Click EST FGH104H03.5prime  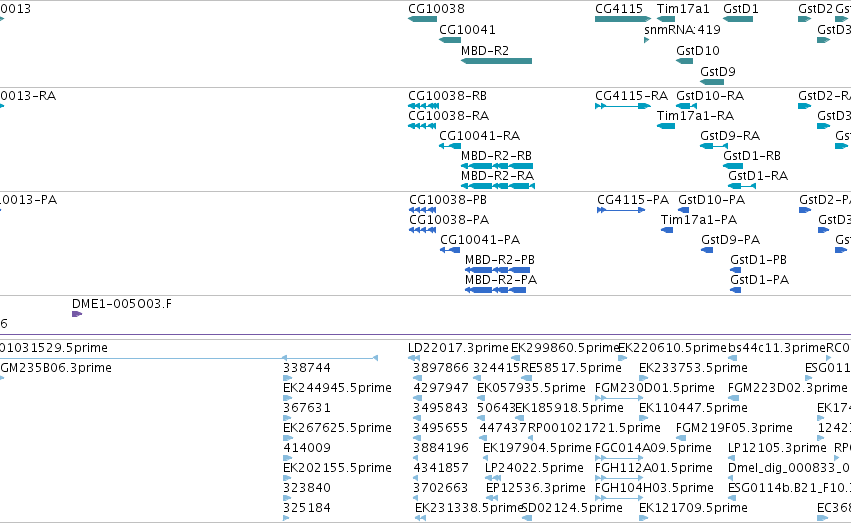click(654, 489)
